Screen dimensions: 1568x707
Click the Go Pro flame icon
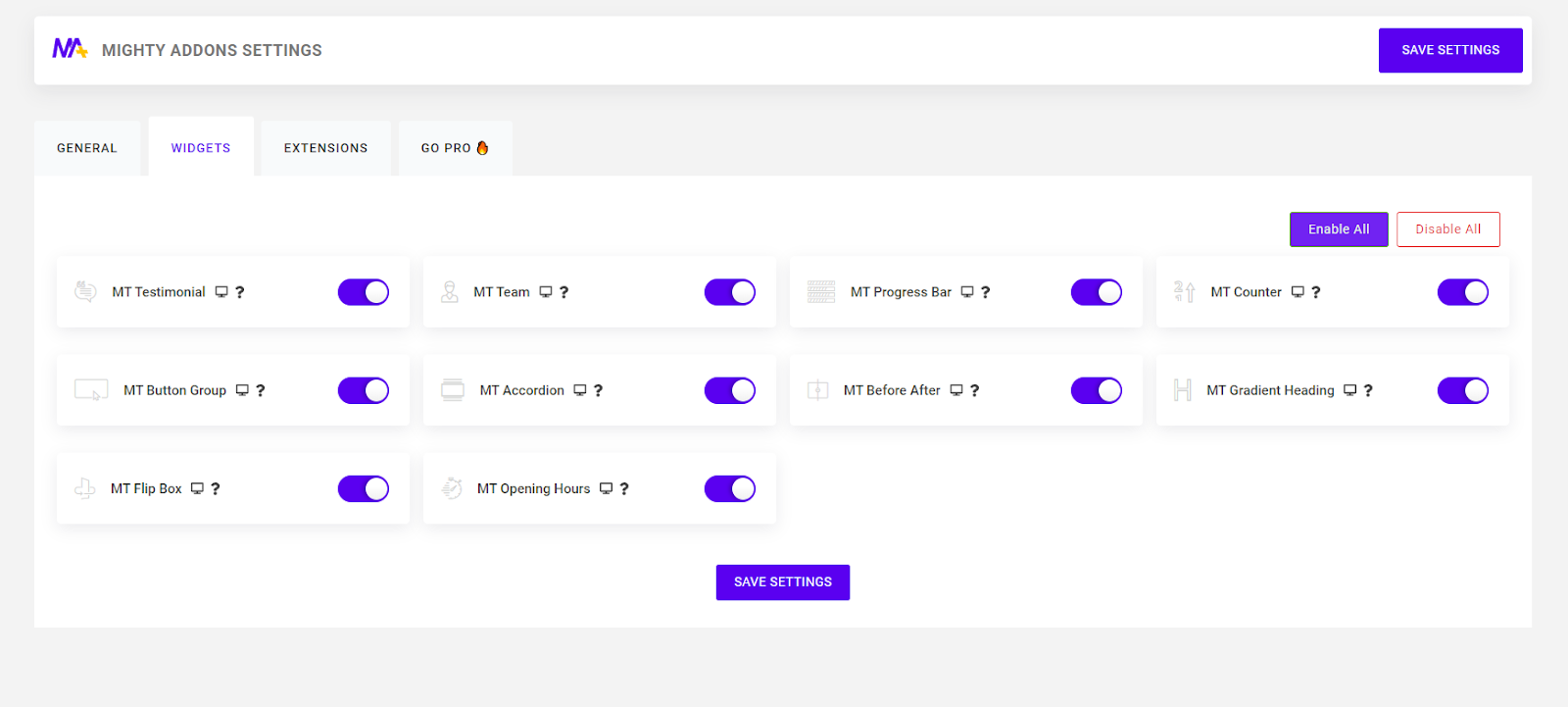pos(482,148)
